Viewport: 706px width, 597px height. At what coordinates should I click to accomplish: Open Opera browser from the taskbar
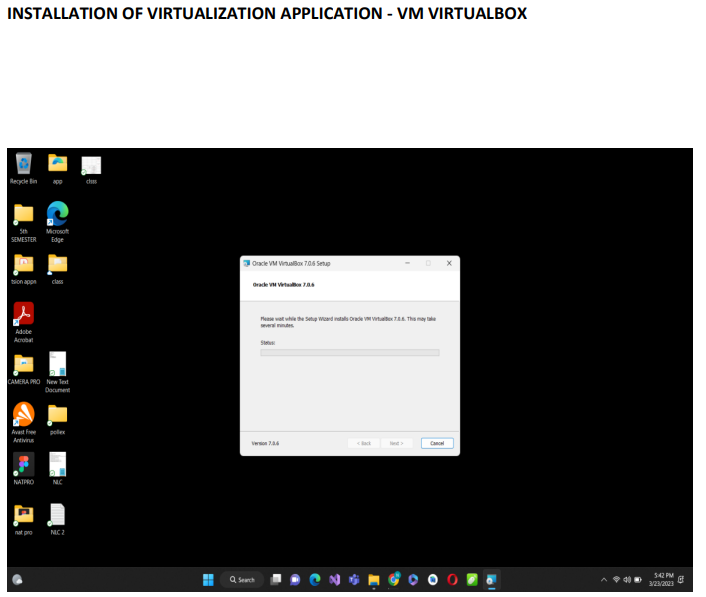(x=453, y=580)
